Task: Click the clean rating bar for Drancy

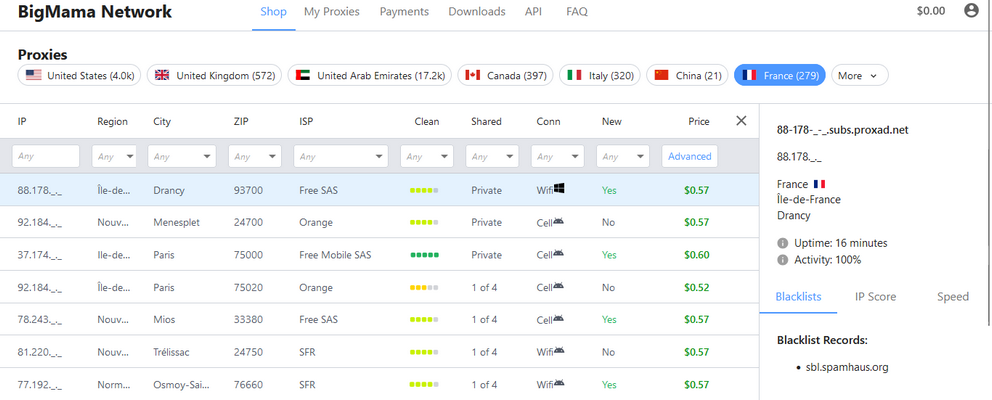Action: (x=424, y=191)
